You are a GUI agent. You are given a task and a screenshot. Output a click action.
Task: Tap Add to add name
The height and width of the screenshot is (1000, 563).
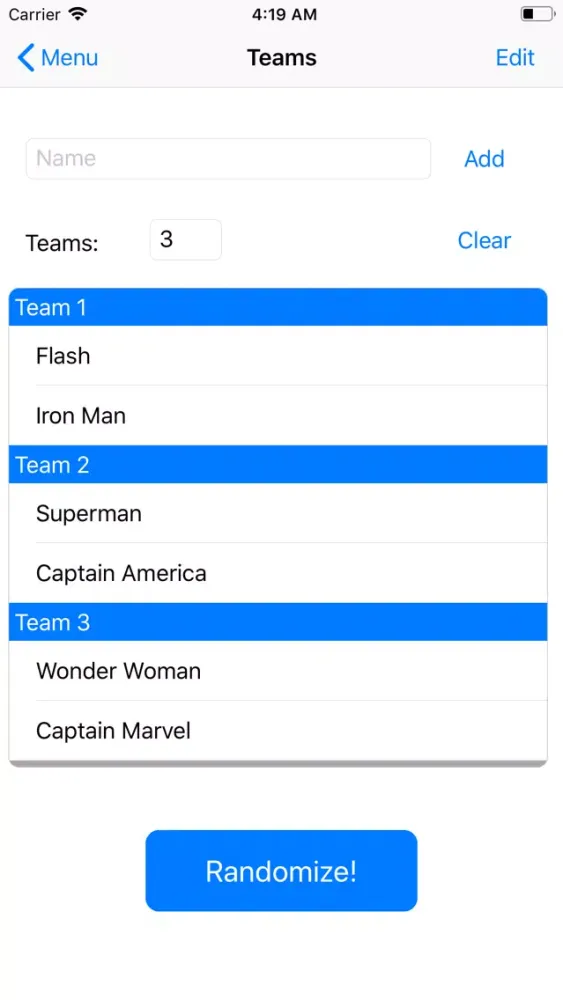(484, 159)
